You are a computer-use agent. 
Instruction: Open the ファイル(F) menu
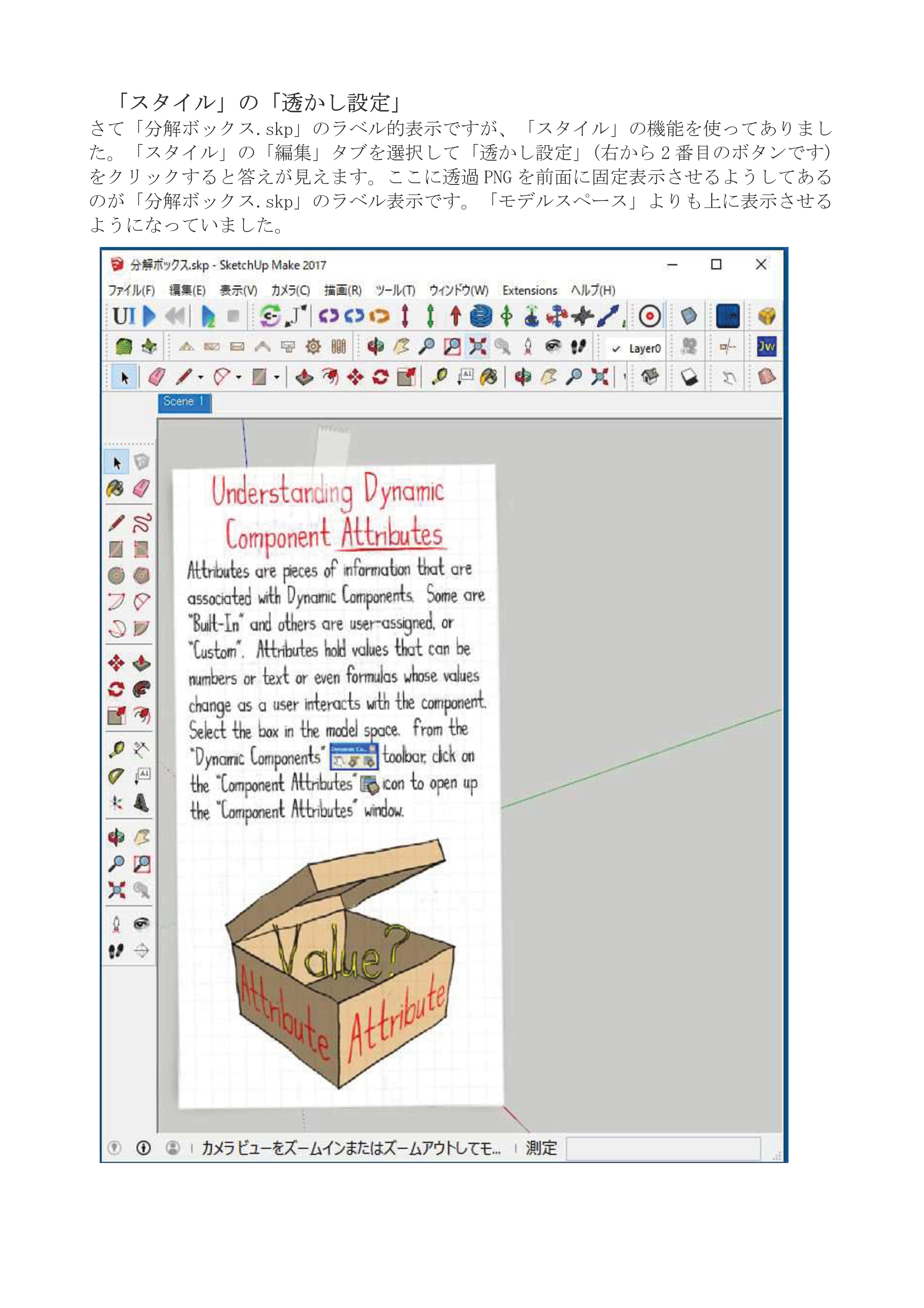132,291
